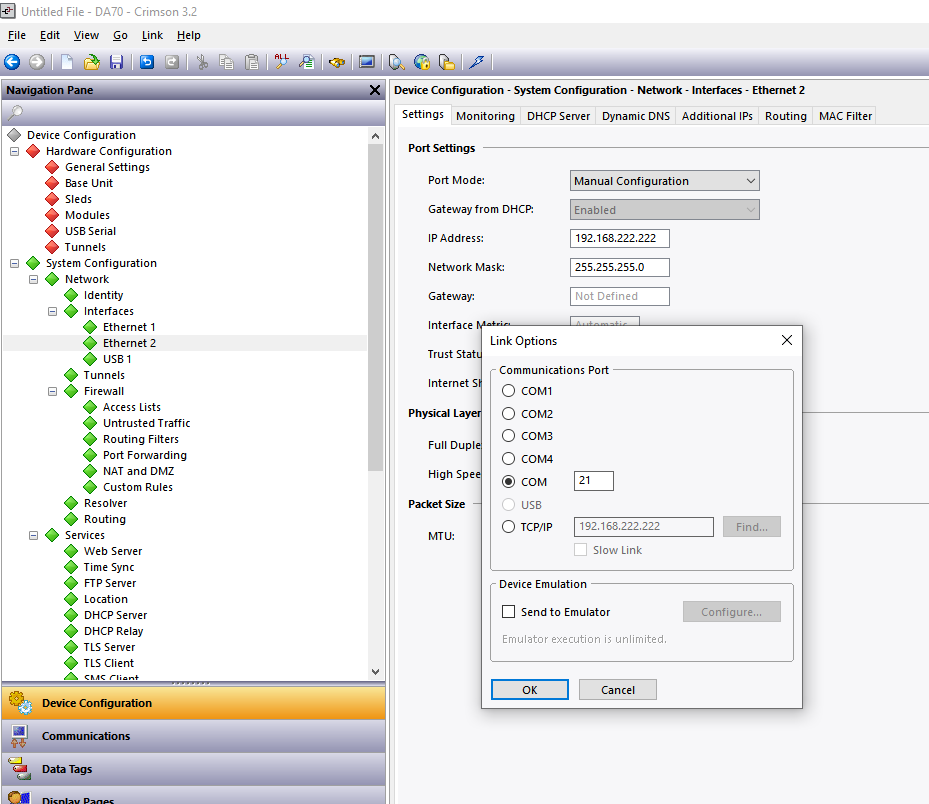This screenshot has width=929, height=804.
Task: Select the custom COM radio button
Action: (508, 482)
